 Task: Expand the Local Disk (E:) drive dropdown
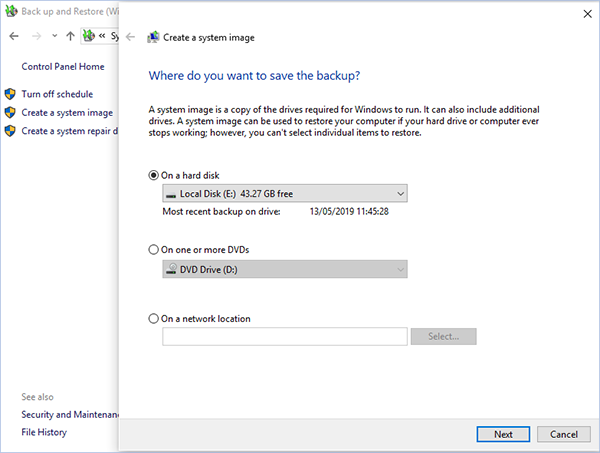[285, 194]
